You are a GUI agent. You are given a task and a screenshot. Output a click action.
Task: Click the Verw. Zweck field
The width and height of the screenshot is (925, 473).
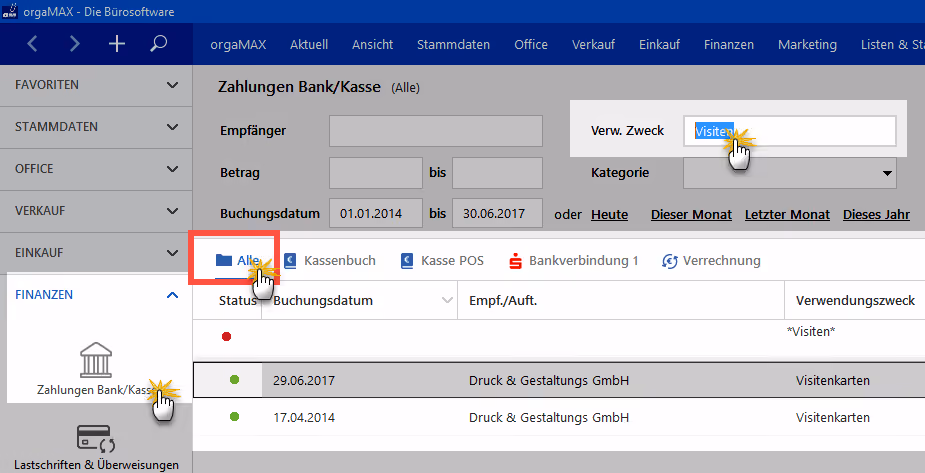790,131
